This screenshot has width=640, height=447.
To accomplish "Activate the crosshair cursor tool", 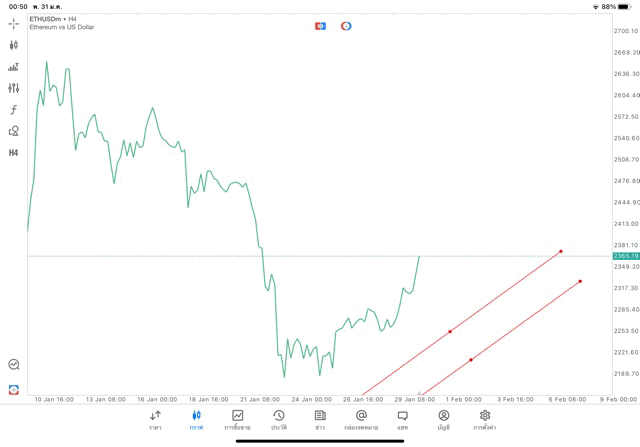I will [14, 24].
